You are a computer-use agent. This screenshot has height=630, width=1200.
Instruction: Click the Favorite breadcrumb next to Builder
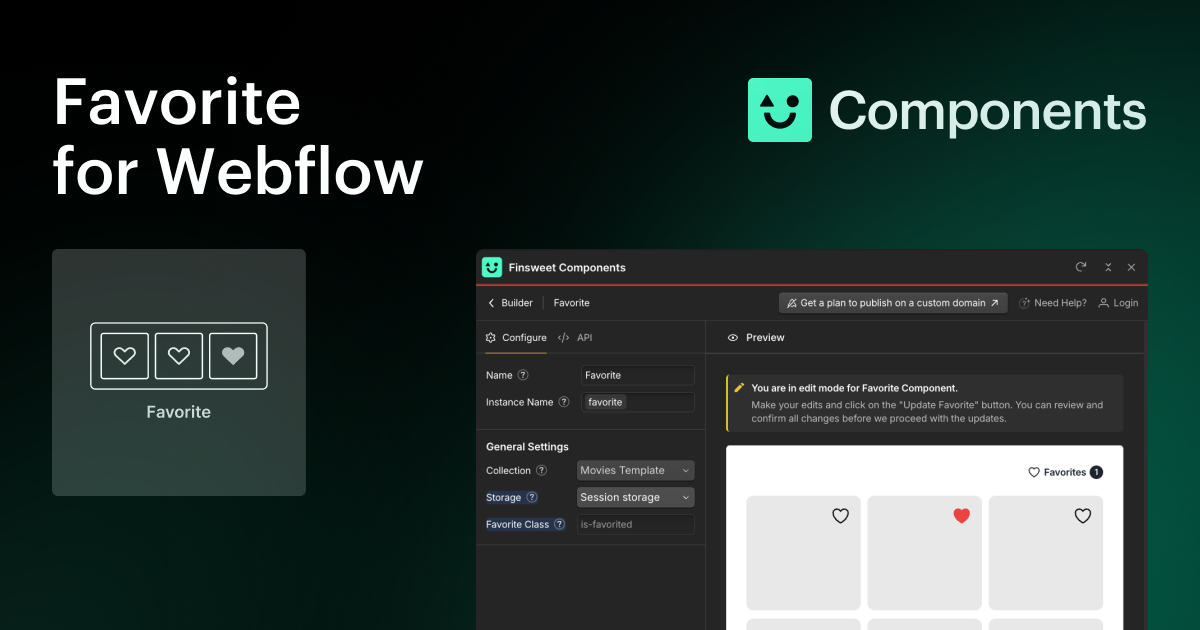click(572, 303)
